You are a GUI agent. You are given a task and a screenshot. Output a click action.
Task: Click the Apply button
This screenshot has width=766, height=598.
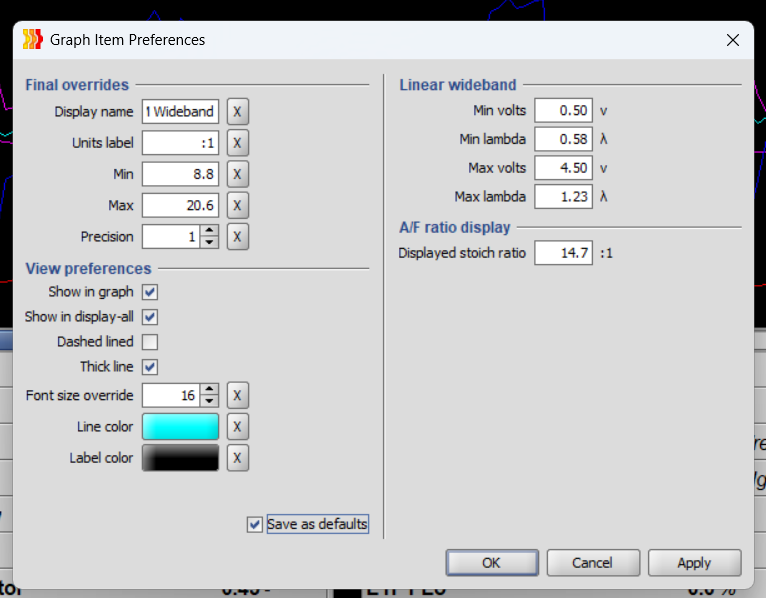[x=694, y=563]
